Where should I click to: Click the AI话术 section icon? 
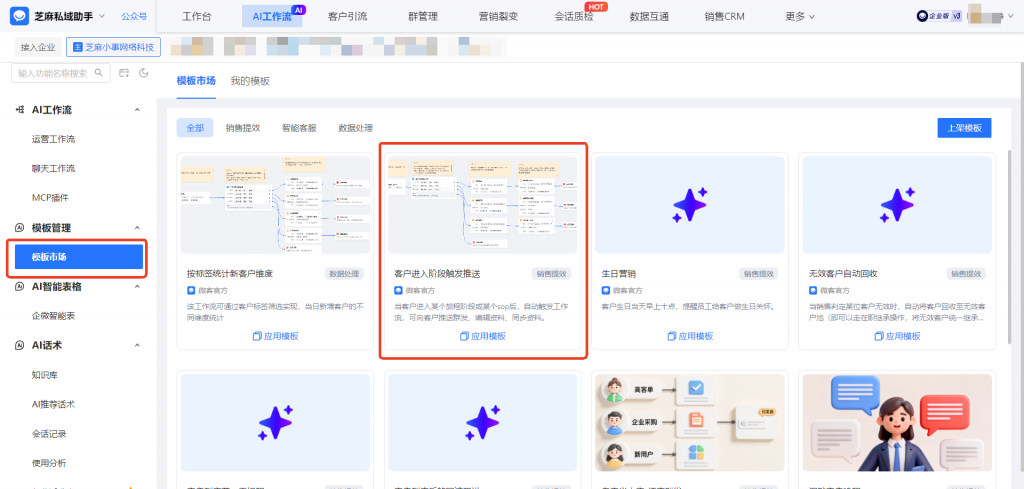click(x=20, y=345)
